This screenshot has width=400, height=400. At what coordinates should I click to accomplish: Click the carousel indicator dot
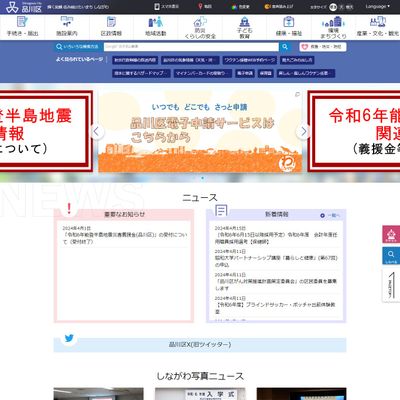tap(202, 178)
